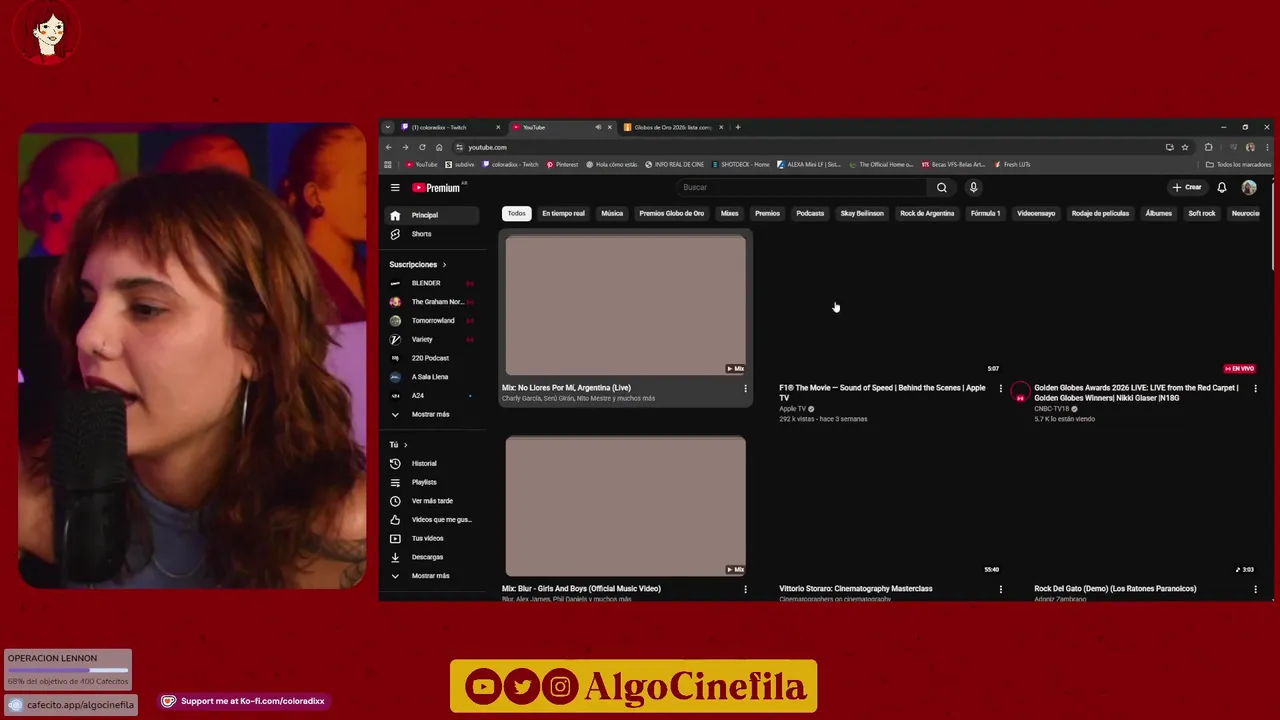
Task: Open the notifications bell
Action: [x=1221, y=187]
